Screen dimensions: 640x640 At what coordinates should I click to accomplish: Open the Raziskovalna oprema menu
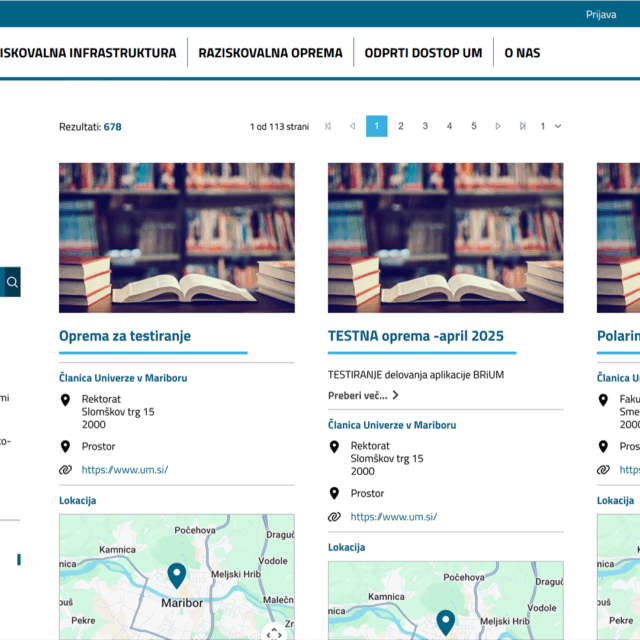(x=270, y=53)
